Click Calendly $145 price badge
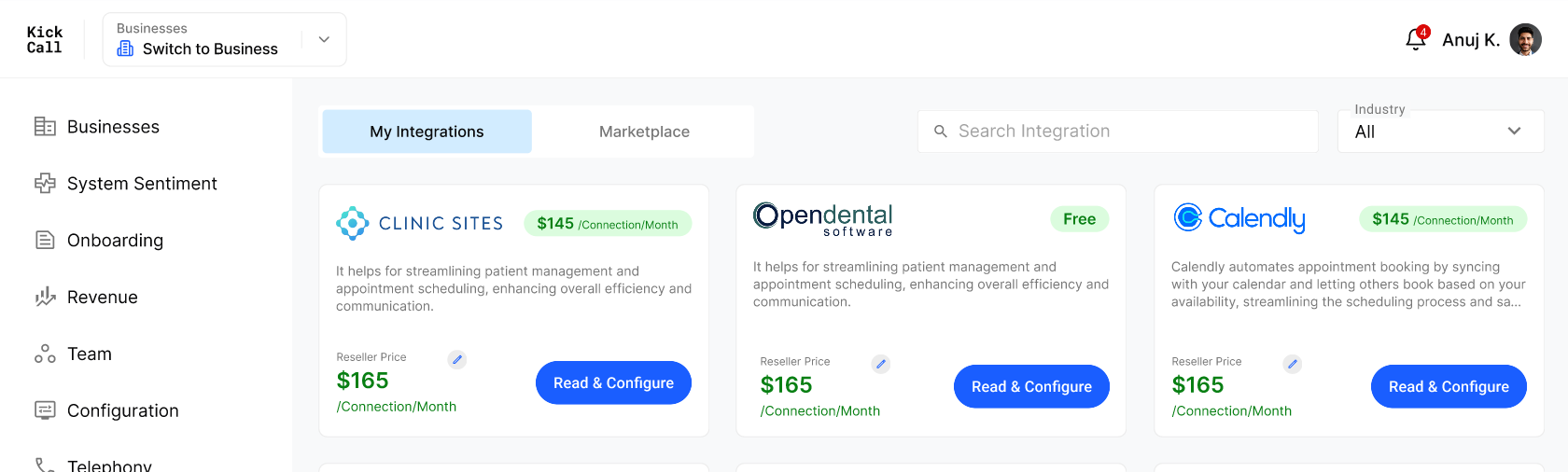 pyautogui.click(x=1443, y=219)
